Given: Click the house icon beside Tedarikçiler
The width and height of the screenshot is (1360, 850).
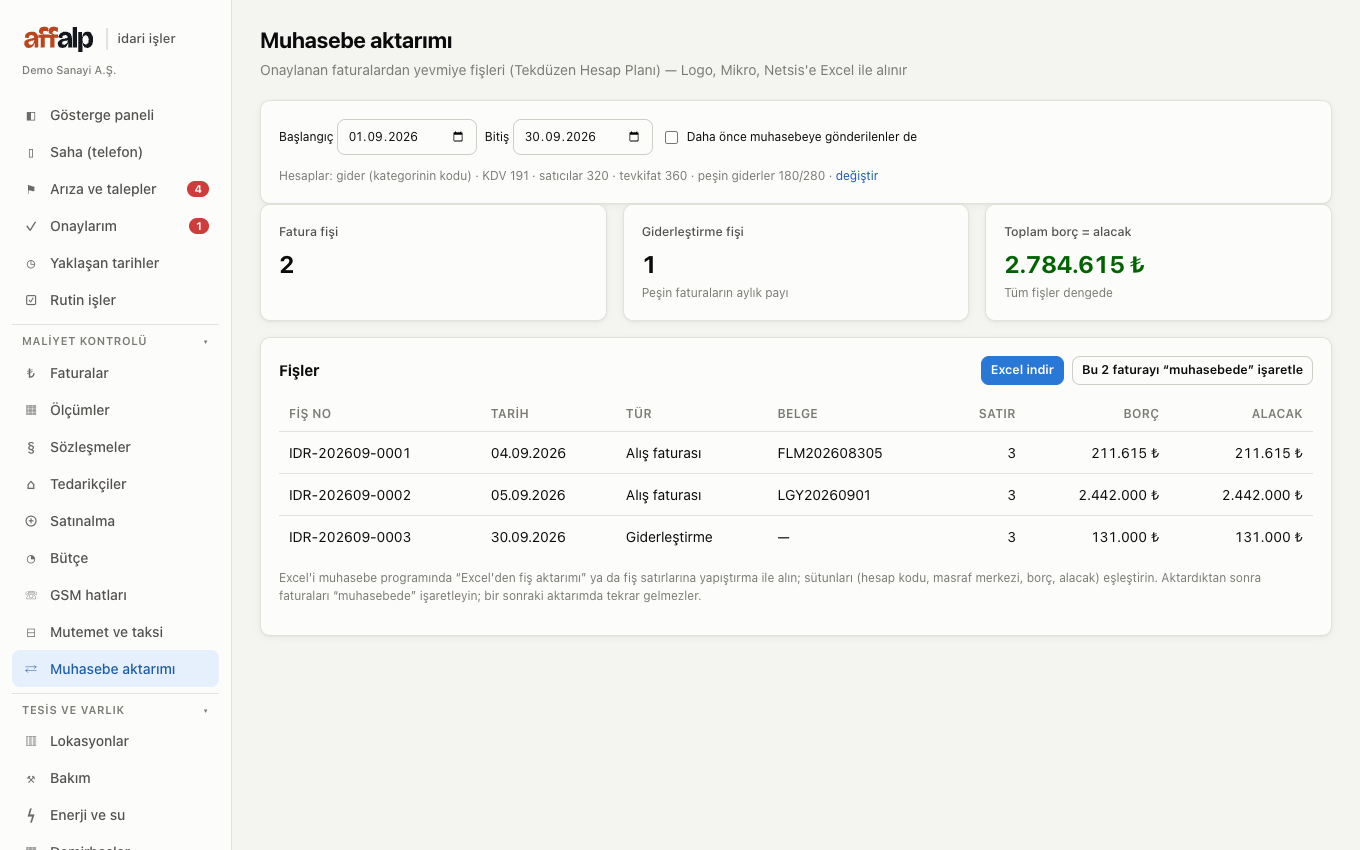Looking at the screenshot, I should click(31, 484).
